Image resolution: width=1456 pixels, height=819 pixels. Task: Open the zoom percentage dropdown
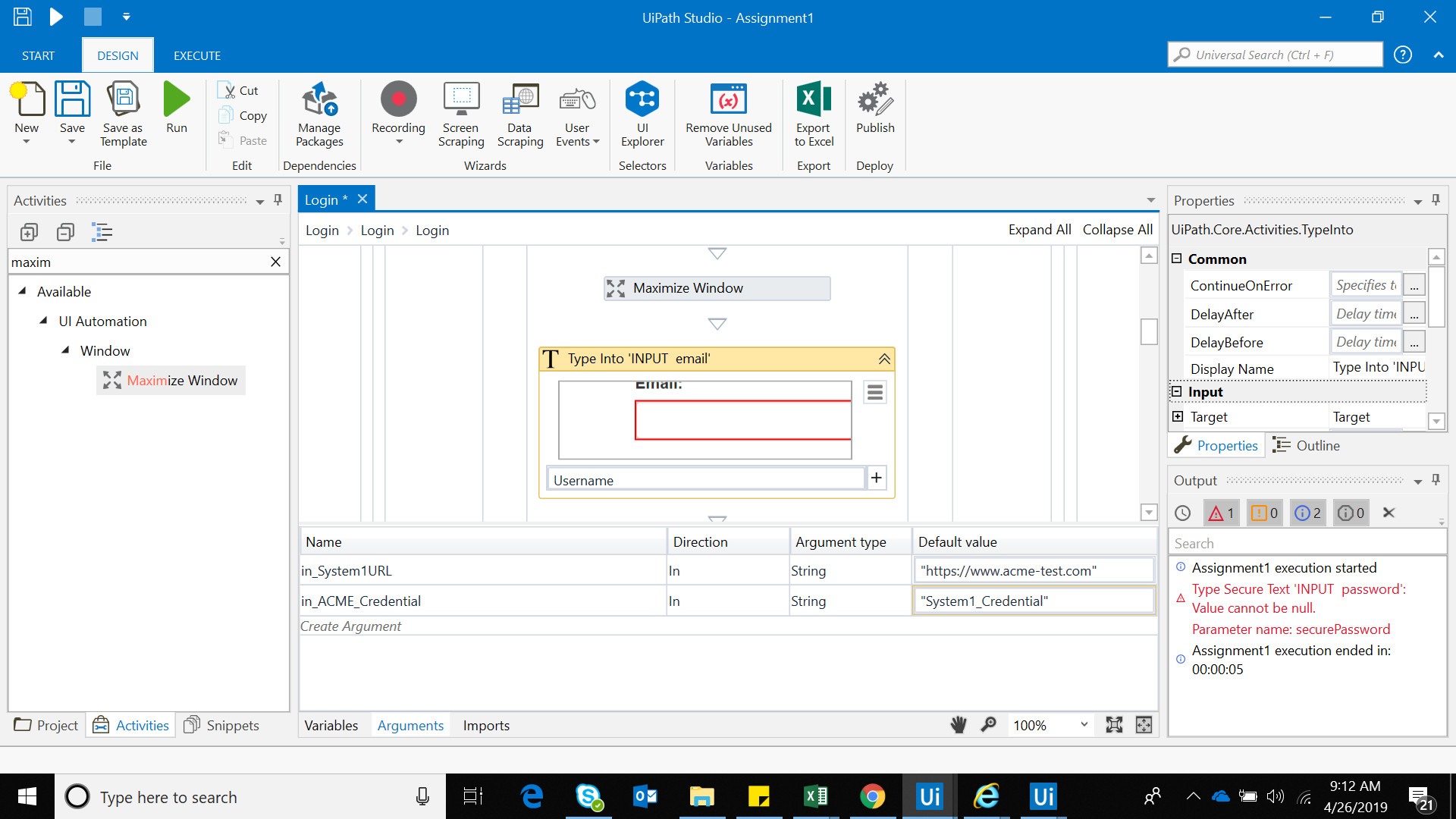tap(1084, 725)
